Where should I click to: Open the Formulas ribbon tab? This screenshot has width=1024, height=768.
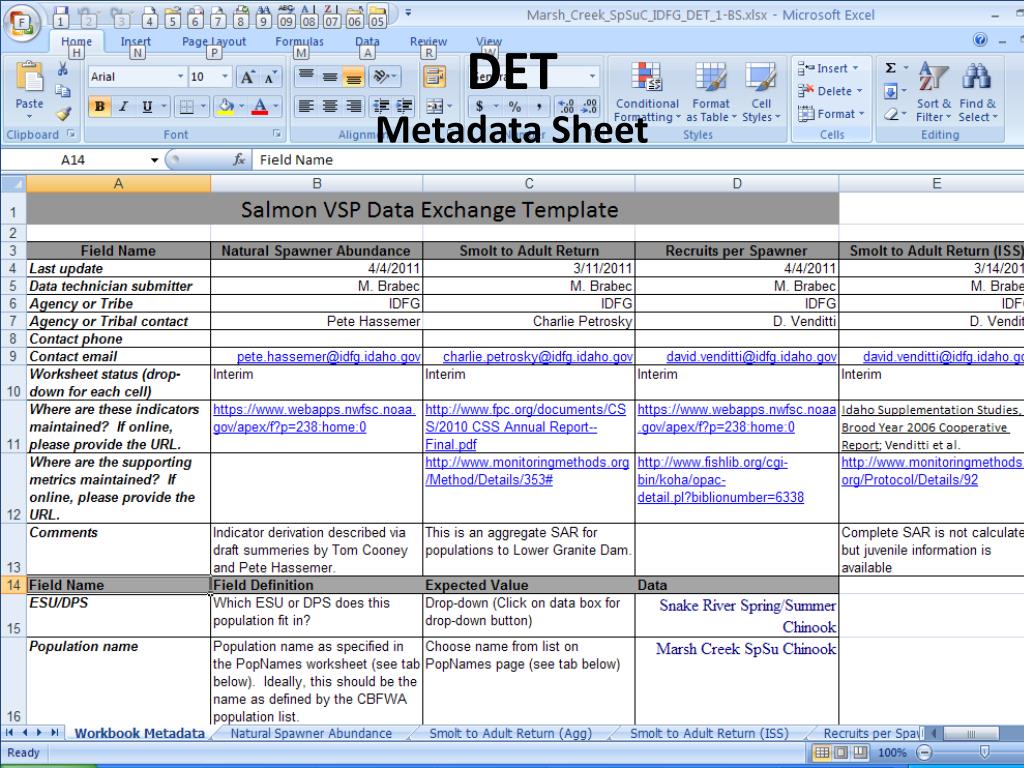click(299, 41)
